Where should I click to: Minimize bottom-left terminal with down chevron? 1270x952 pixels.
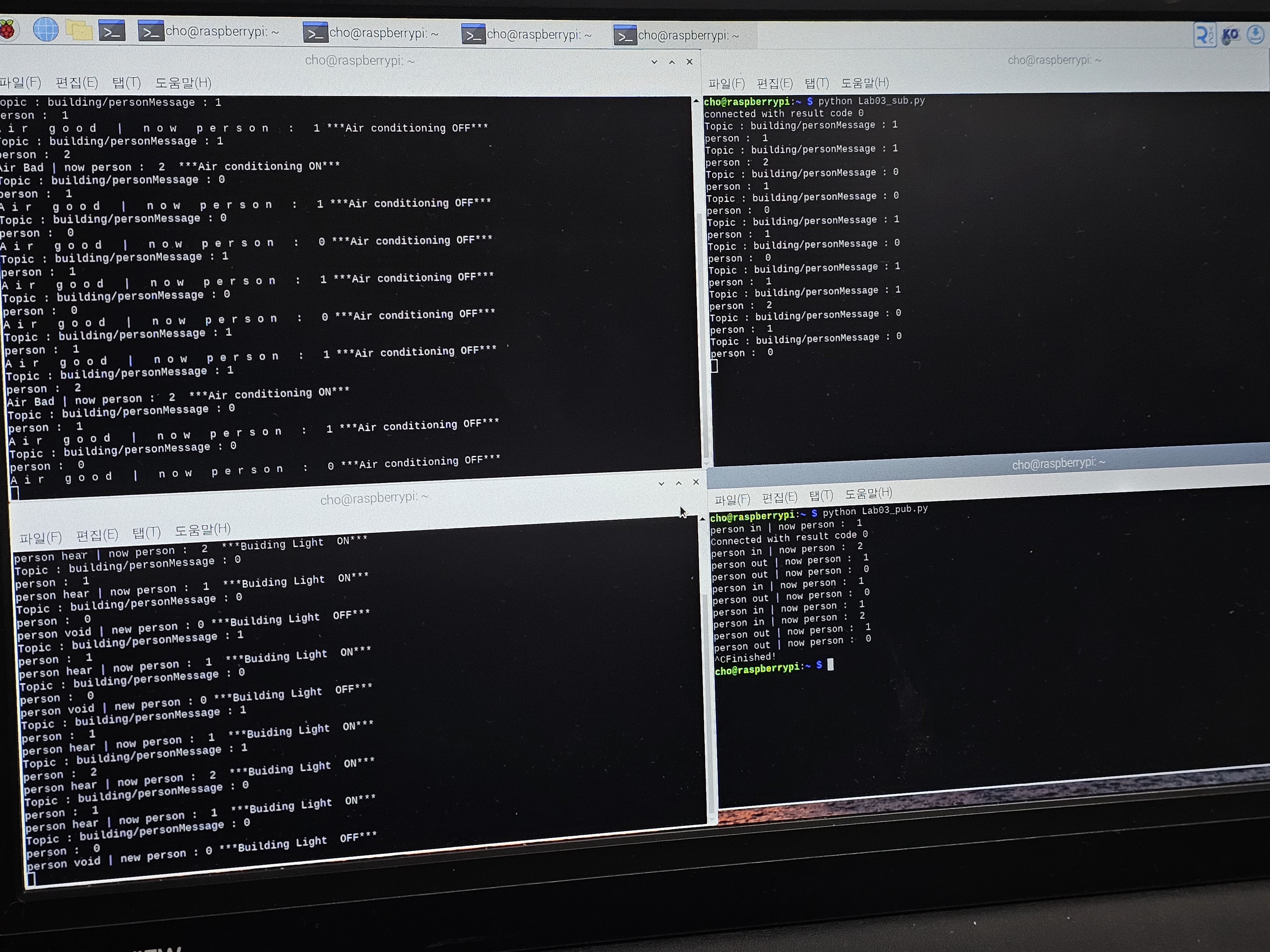point(661,484)
